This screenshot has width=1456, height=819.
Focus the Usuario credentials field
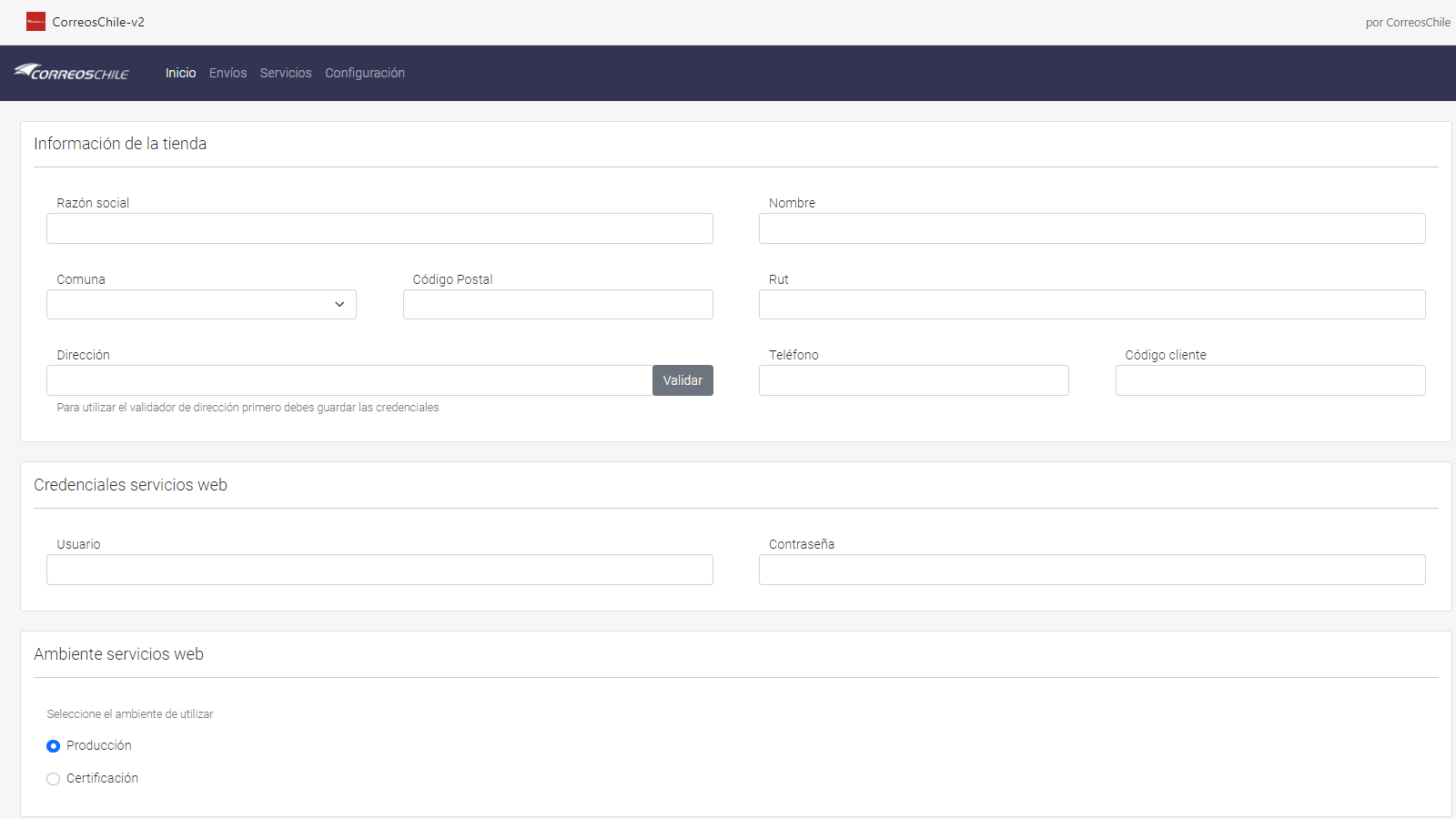(x=379, y=570)
